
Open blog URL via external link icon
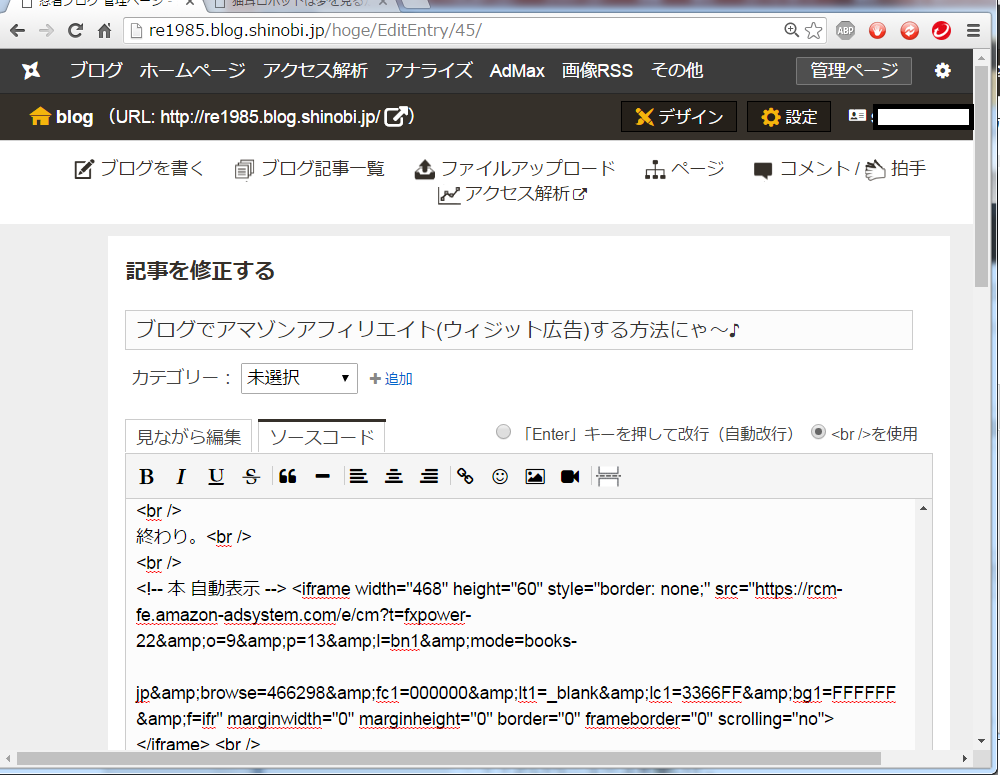tap(397, 117)
